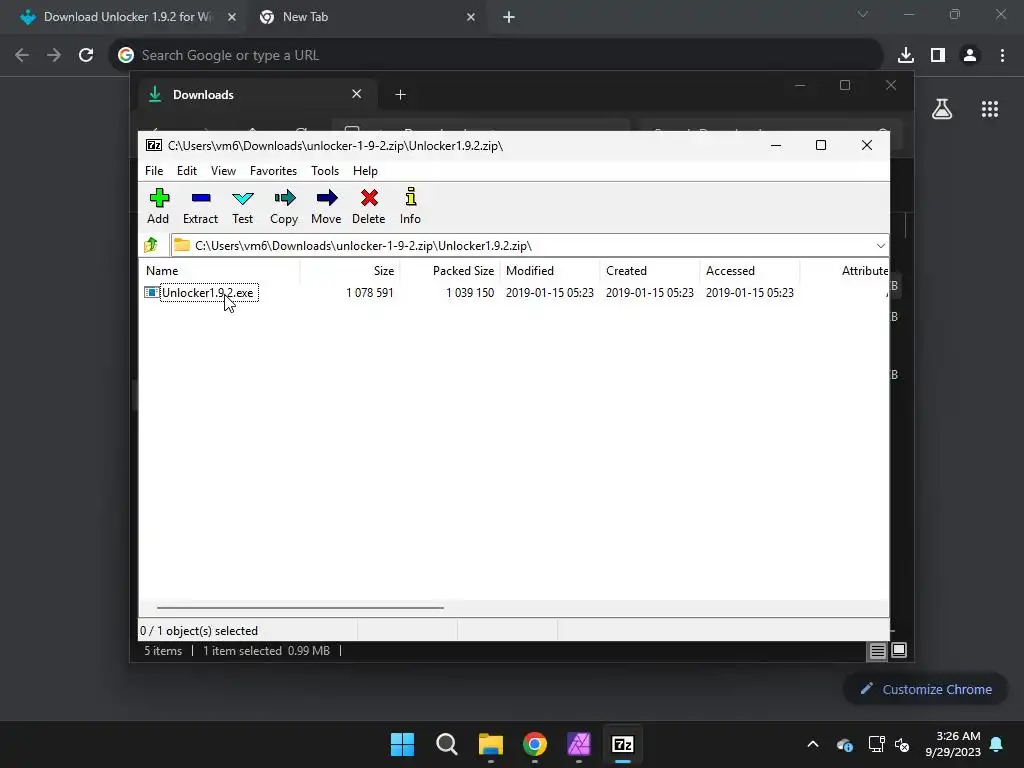Open Windows taskbar search
The image size is (1024, 768).
(x=447, y=744)
